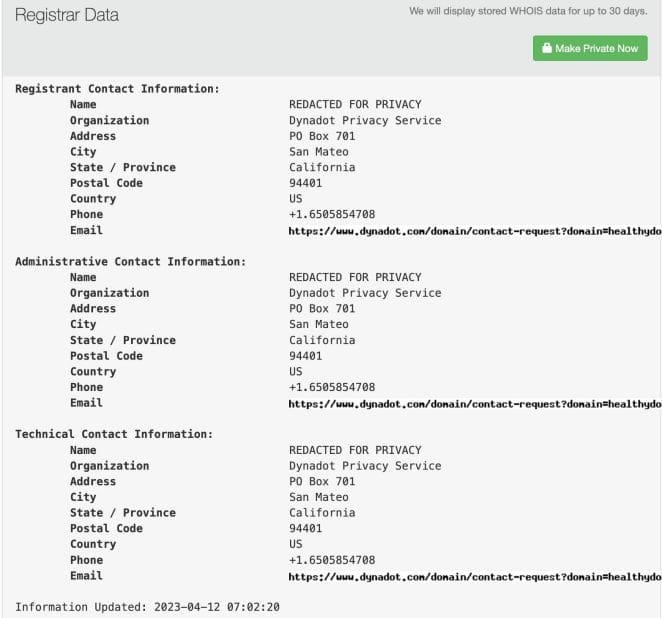Image resolution: width=662 pixels, height=618 pixels.
Task: Select Technical phone +1.6505854708
Action: [x=332, y=560]
